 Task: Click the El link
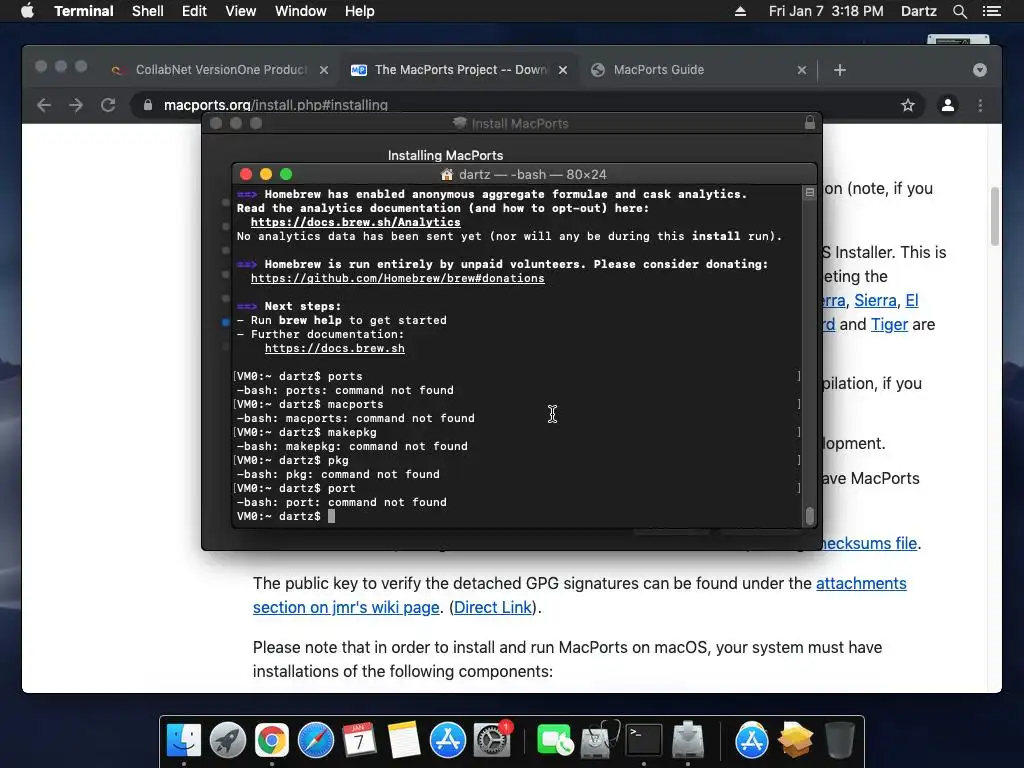(x=912, y=300)
